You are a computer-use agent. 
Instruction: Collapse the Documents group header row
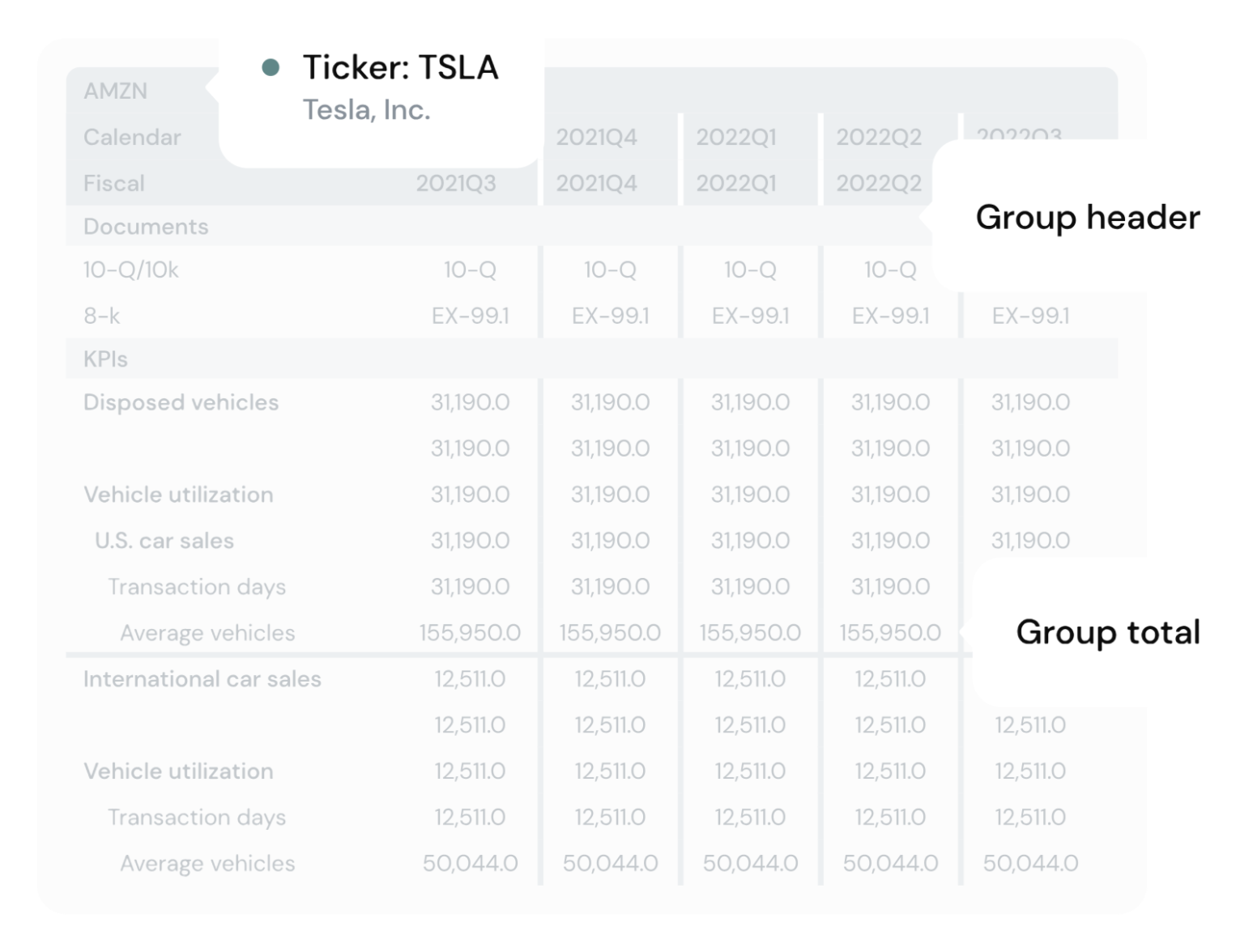coord(146,226)
